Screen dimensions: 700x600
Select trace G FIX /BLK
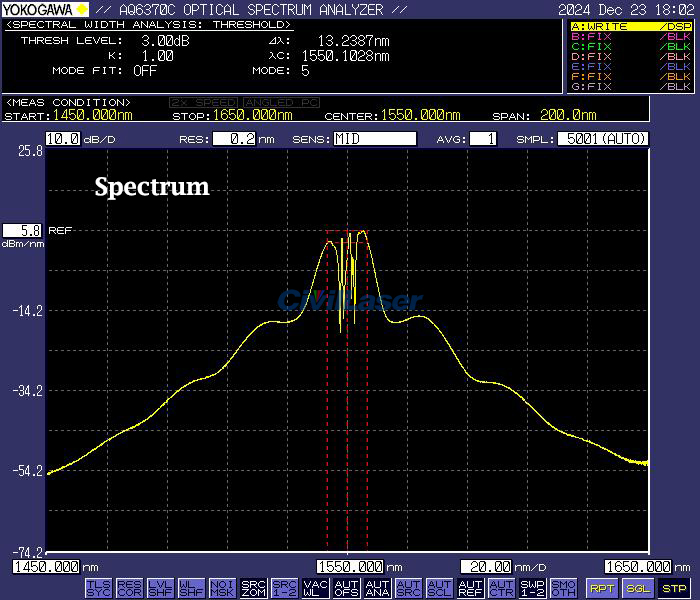coord(631,87)
